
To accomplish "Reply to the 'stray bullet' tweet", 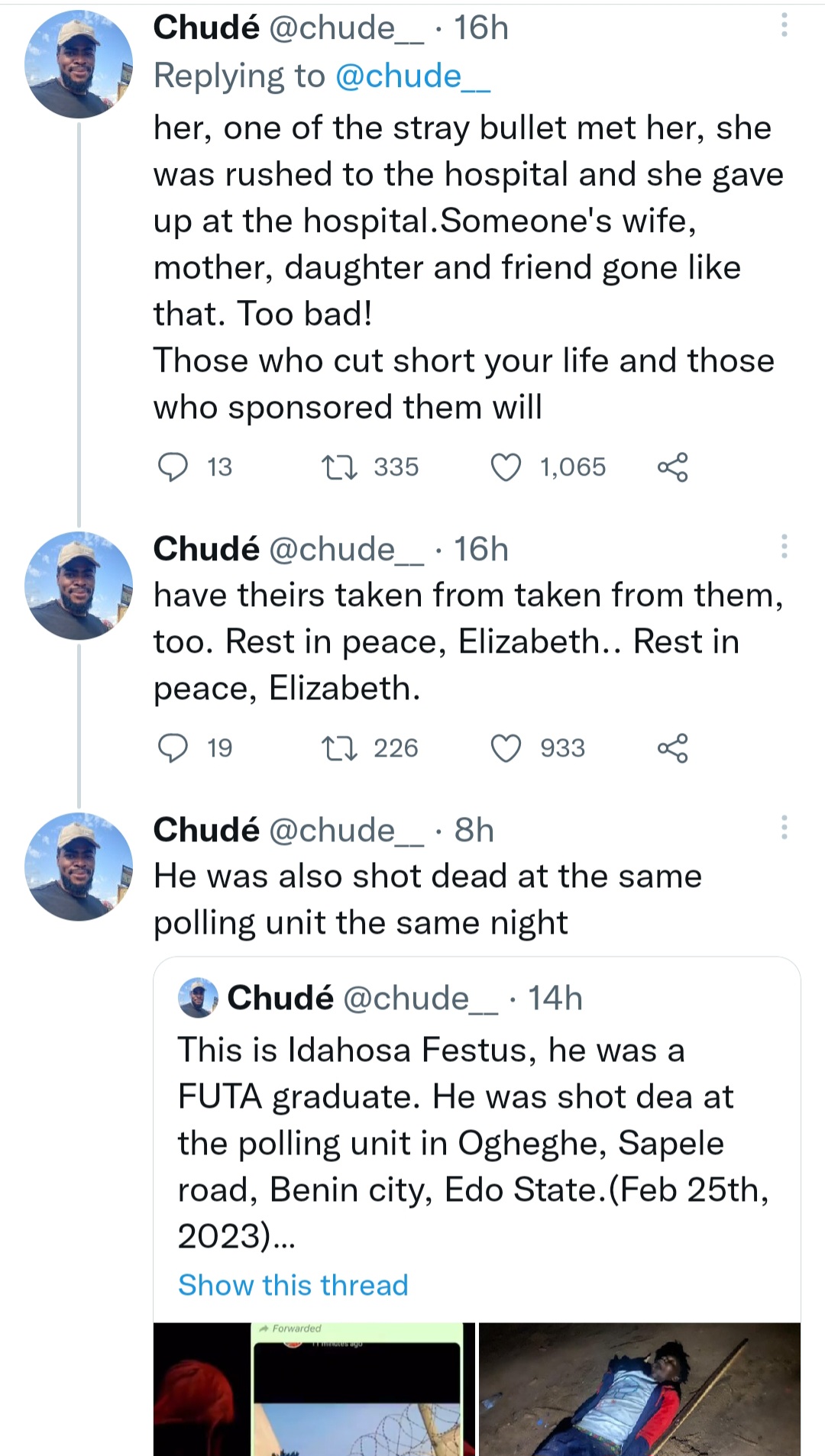I will (x=173, y=467).
